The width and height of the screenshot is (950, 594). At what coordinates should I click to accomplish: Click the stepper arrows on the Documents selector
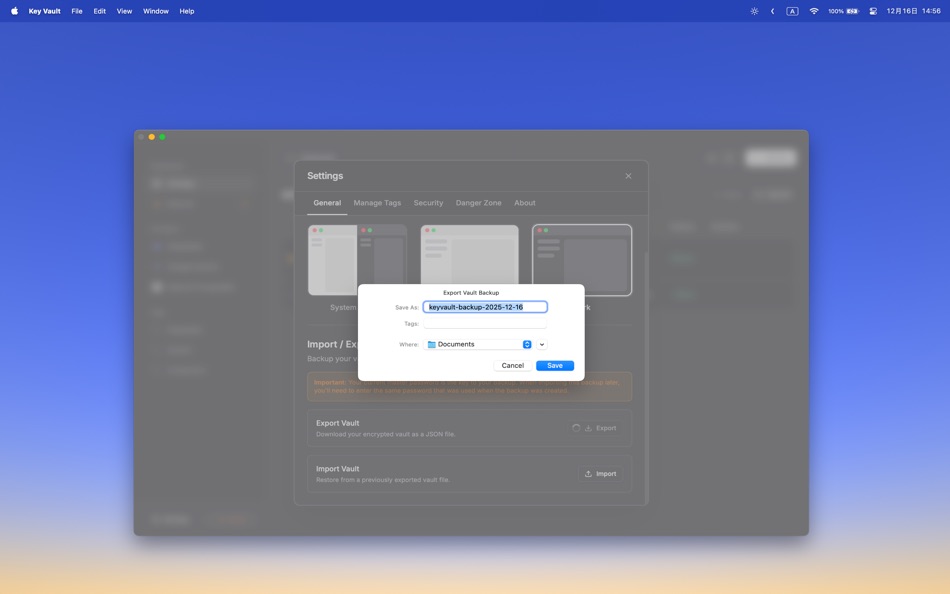pos(527,344)
